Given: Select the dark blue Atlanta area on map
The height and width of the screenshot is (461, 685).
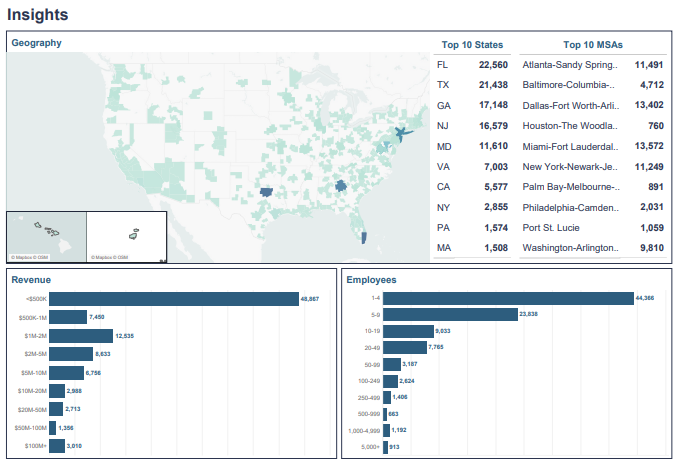Looking at the screenshot, I should tap(341, 186).
